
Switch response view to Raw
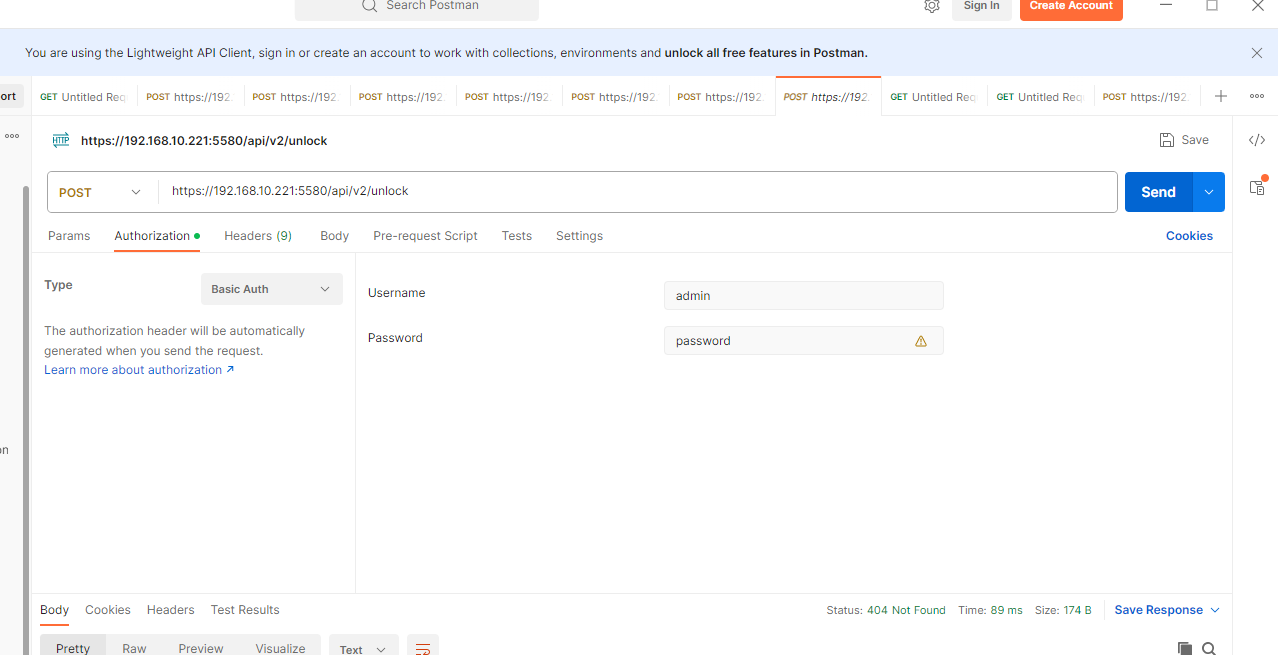click(134, 648)
